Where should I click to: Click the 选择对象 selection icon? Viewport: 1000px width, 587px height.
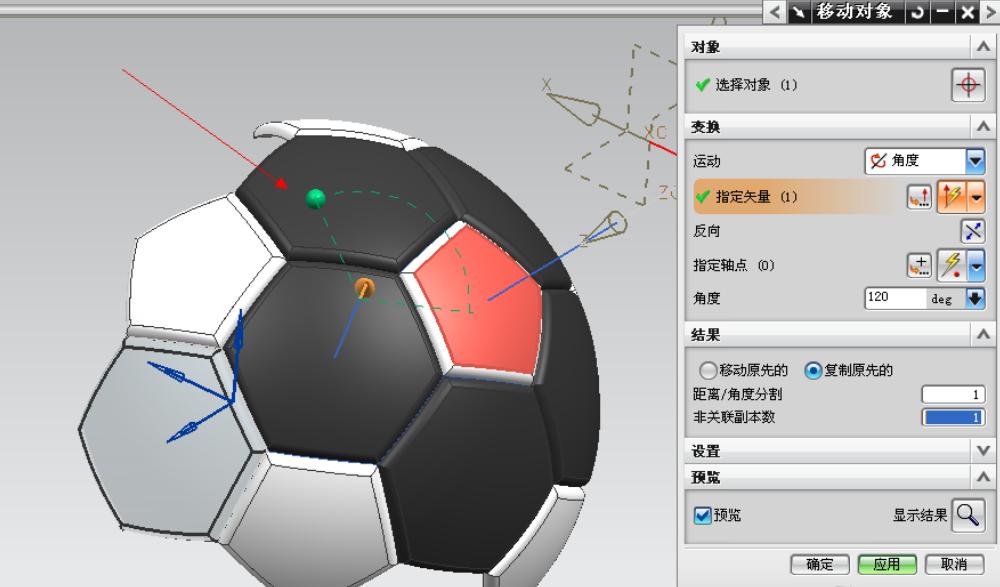[969, 86]
